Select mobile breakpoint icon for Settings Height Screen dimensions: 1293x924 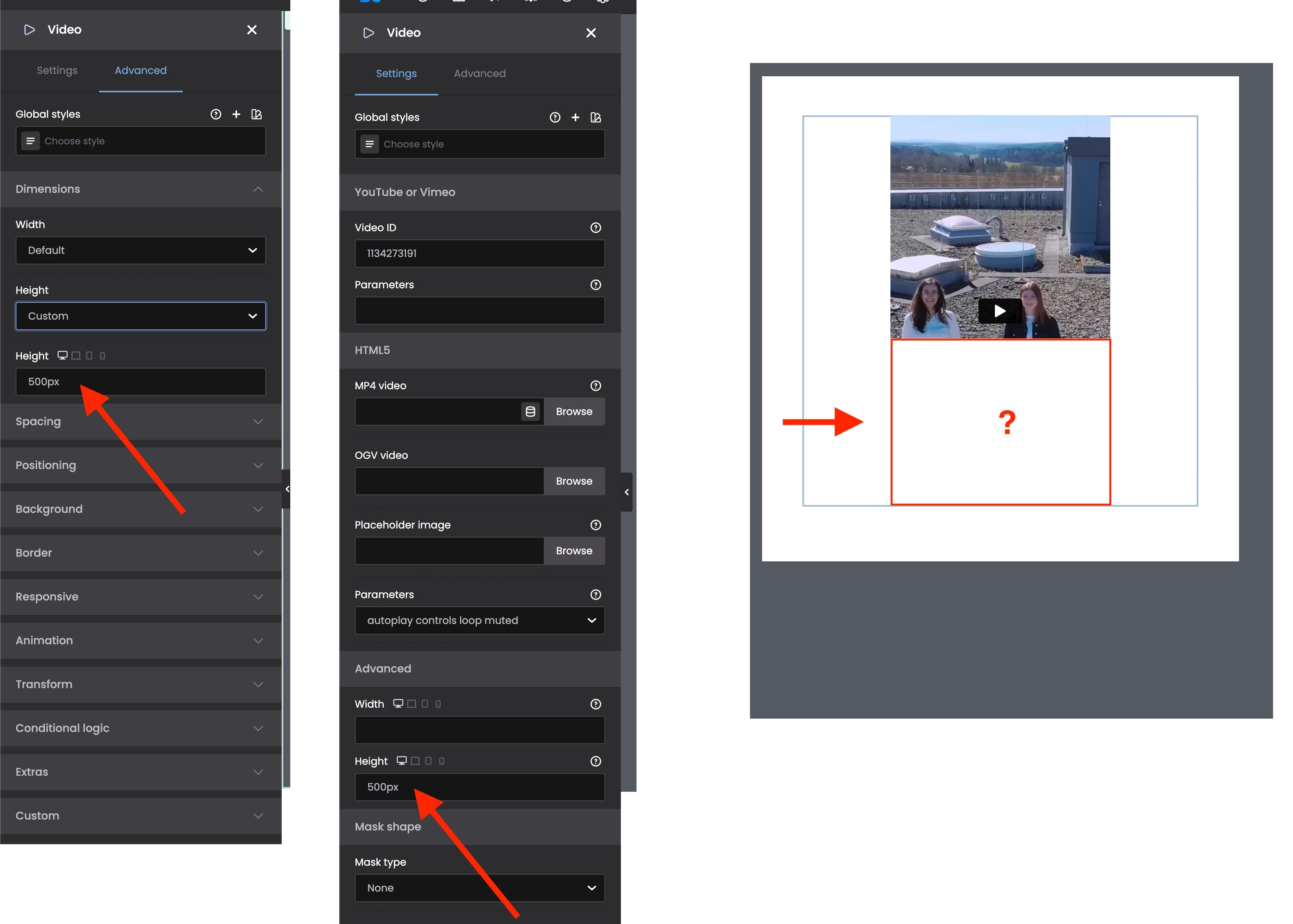click(x=441, y=761)
